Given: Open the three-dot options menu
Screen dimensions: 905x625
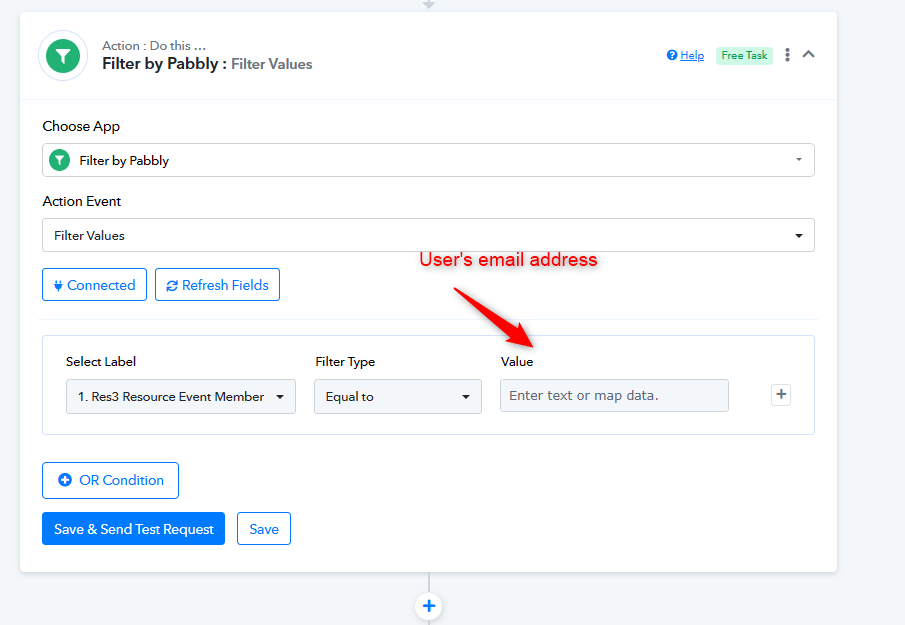Looking at the screenshot, I should click(x=787, y=55).
